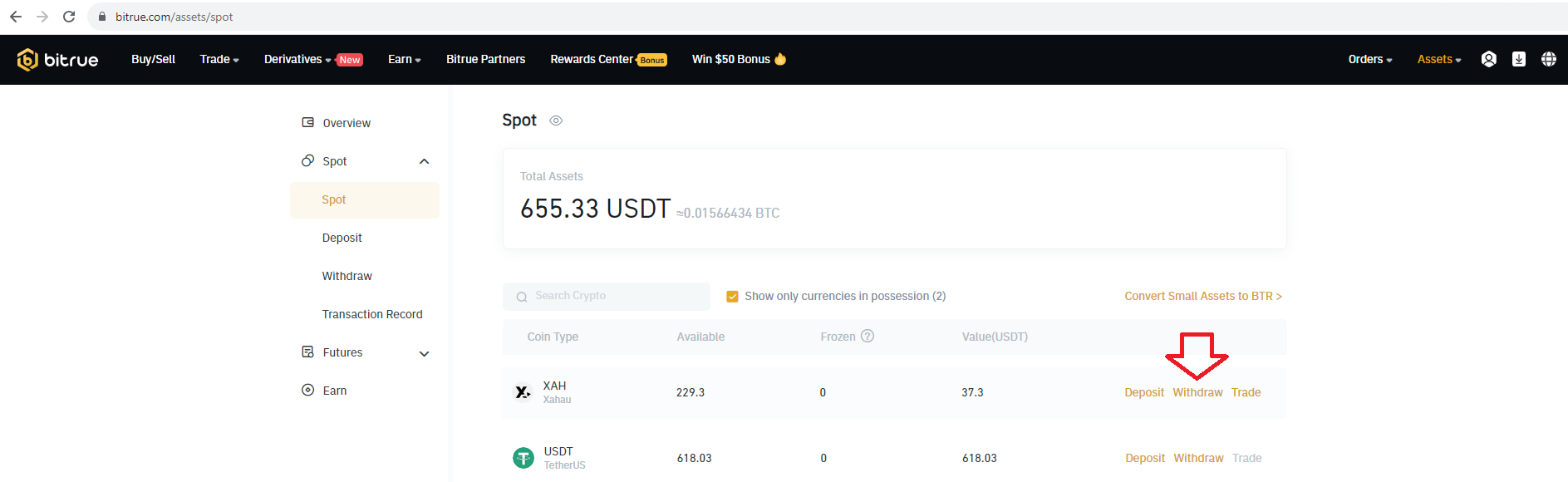Viewport: 1568px width, 482px height.
Task: Uncheck Show only currencies in possession
Action: tap(732, 297)
